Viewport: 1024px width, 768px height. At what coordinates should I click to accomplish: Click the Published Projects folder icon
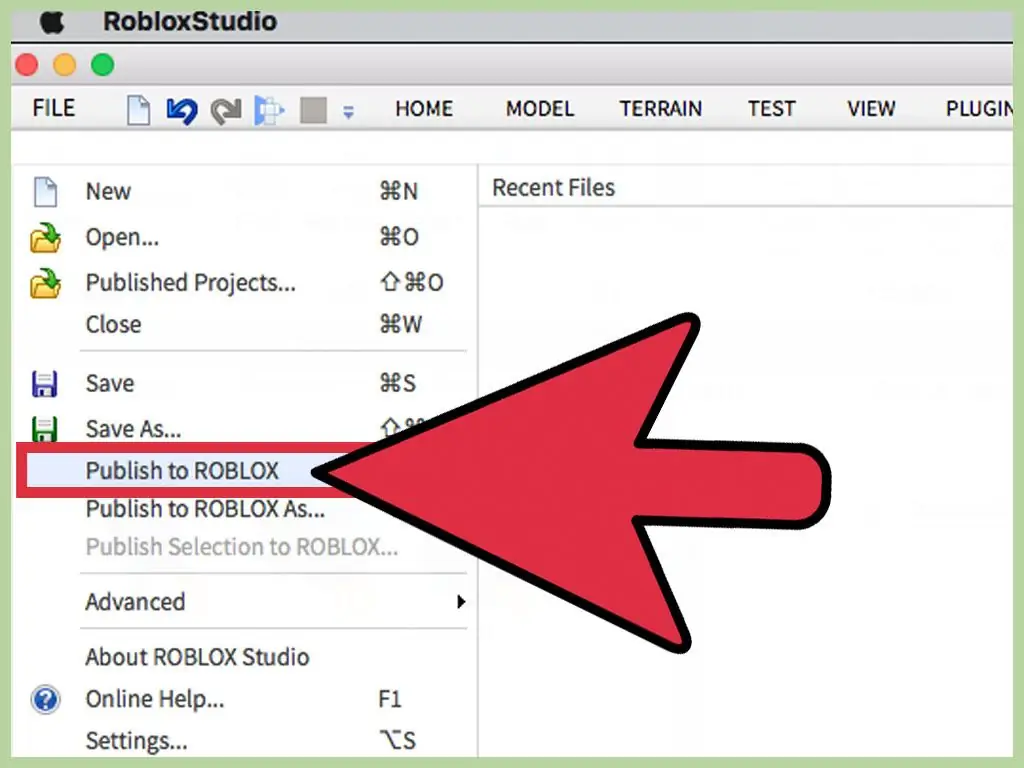pos(45,283)
